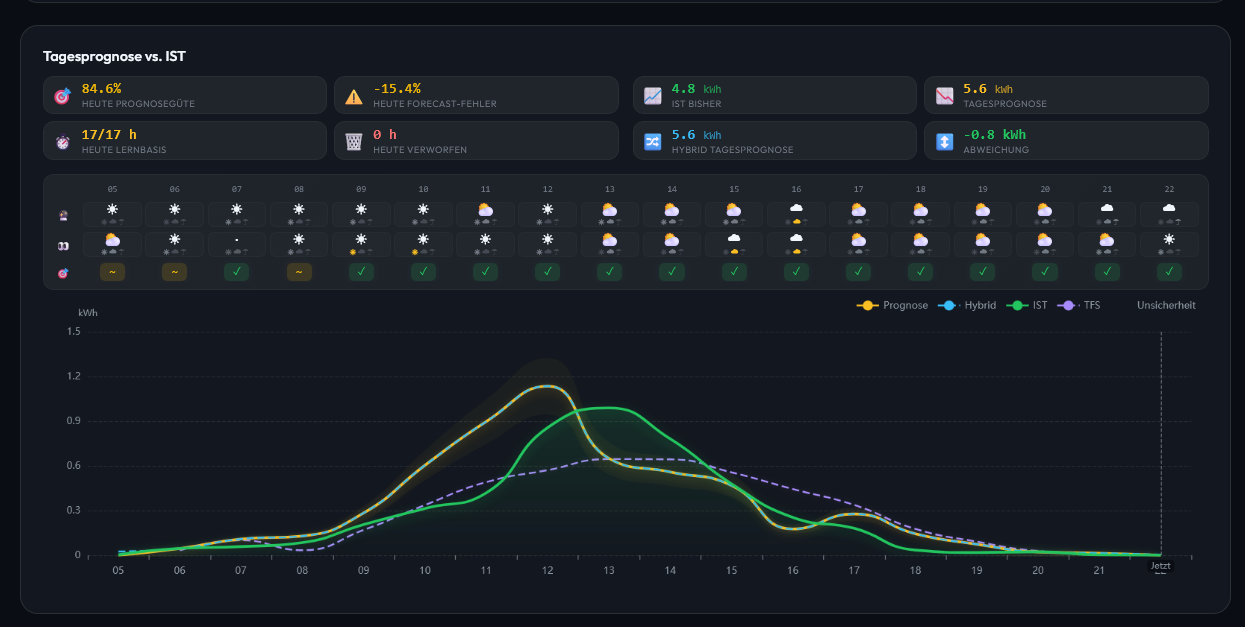
Task: Click the 5.6 kWh Hybrid Tagesprognose value
Action: [x=697, y=135]
